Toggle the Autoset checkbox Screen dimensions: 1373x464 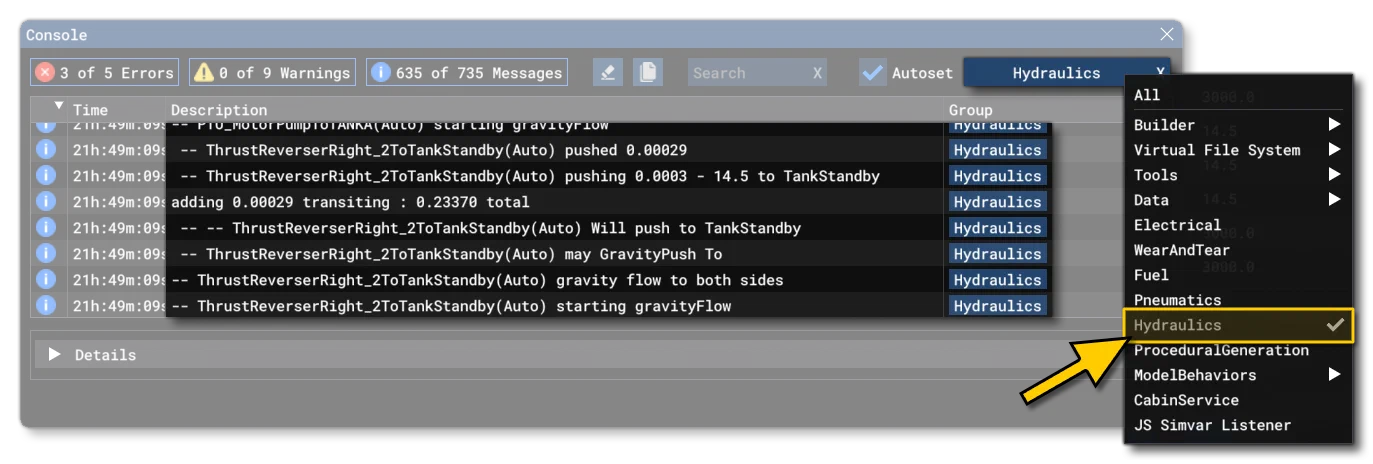click(873, 73)
